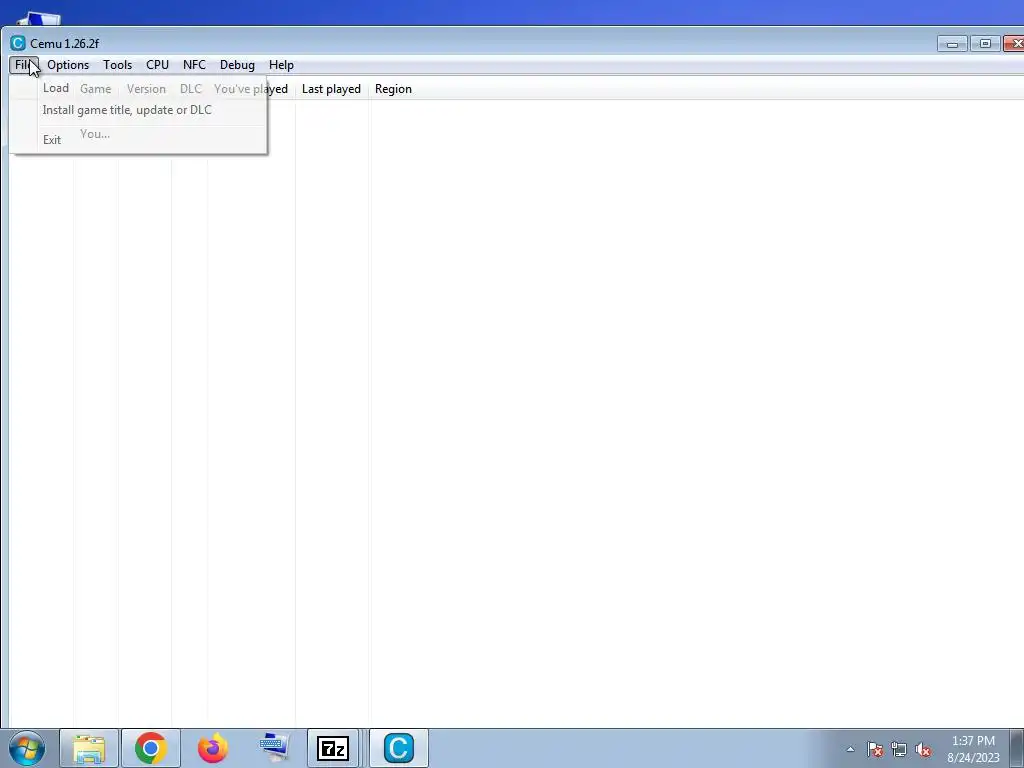Screen dimensions: 1024x768
Task: Choose Load from the File menu
Action: pos(138,88)
